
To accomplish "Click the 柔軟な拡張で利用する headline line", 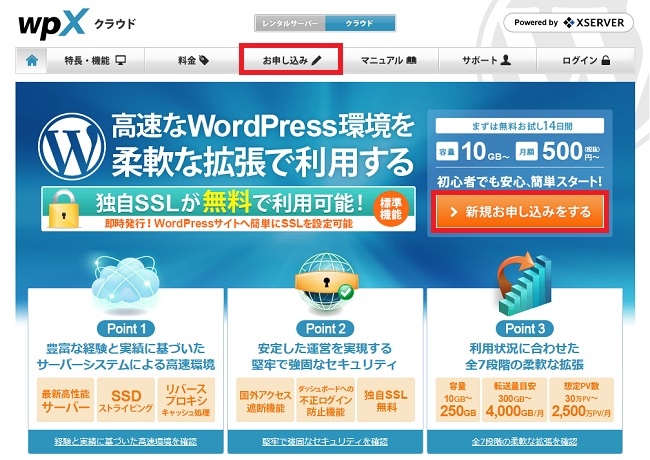I will pos(263,162).
